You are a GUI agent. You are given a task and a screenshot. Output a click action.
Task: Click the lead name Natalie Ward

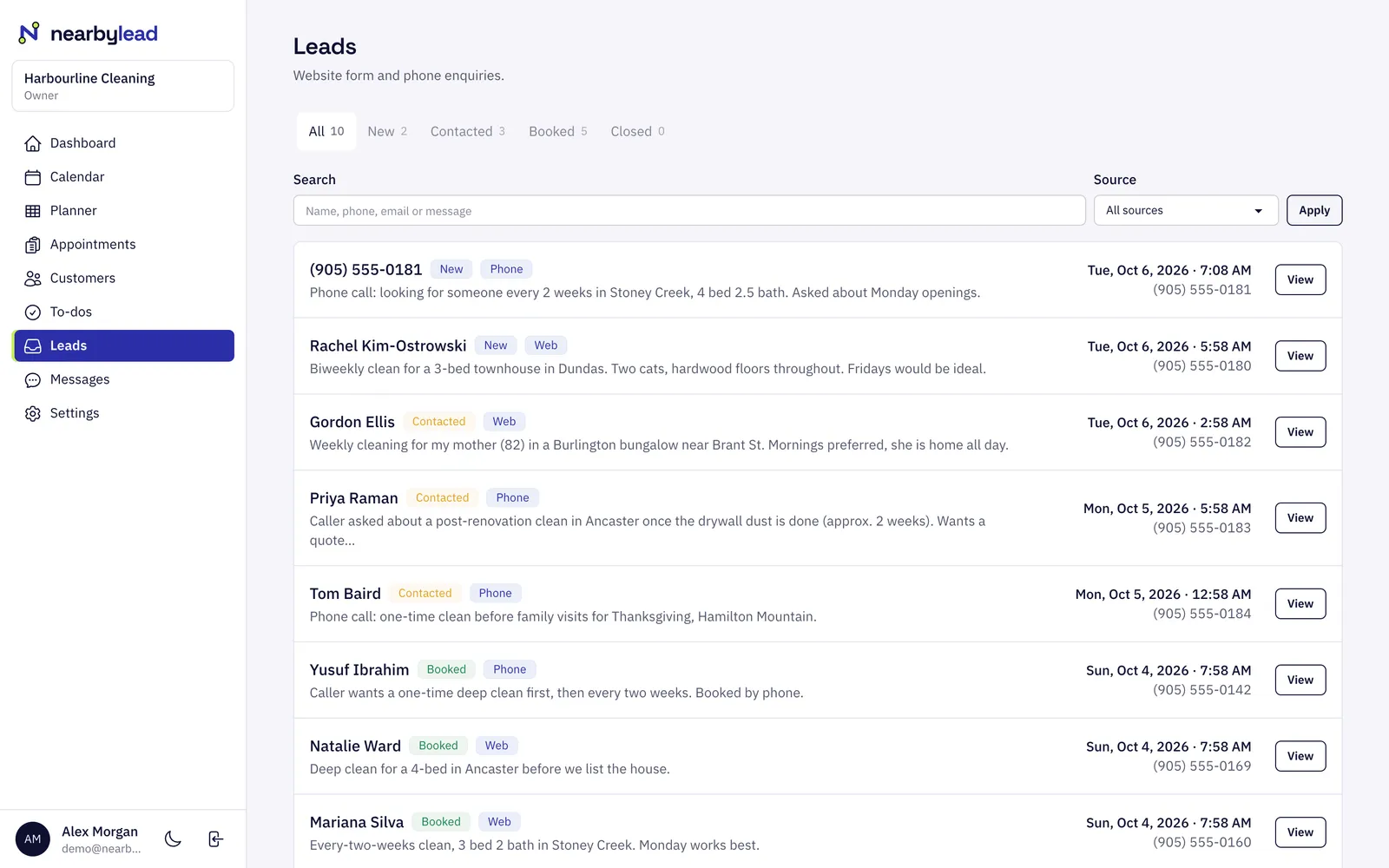pos(355,746)
